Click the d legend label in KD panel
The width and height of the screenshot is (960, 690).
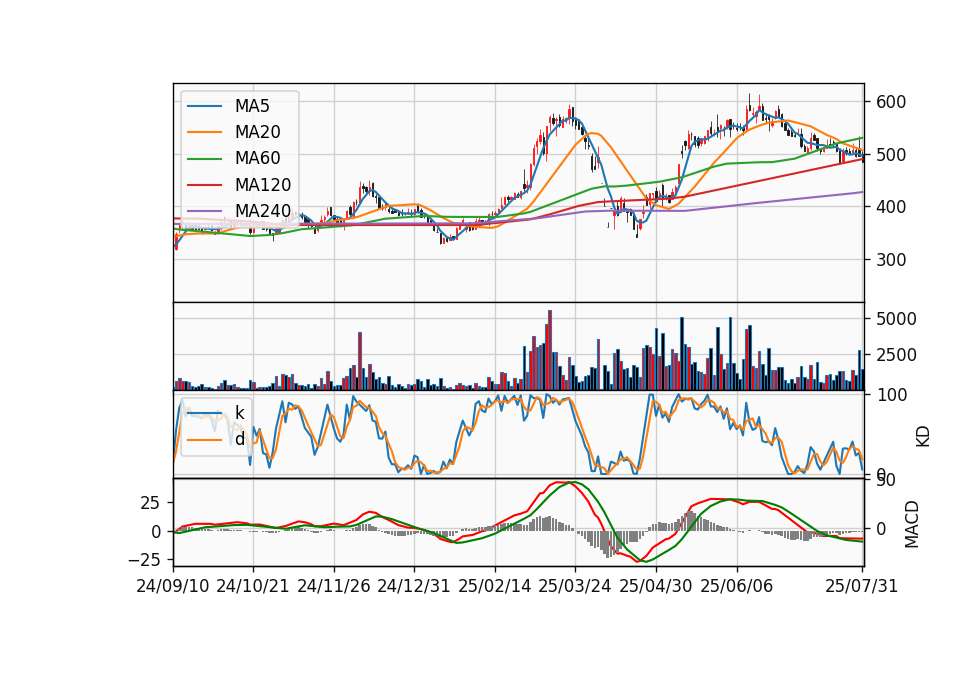(x=240, y=439)
